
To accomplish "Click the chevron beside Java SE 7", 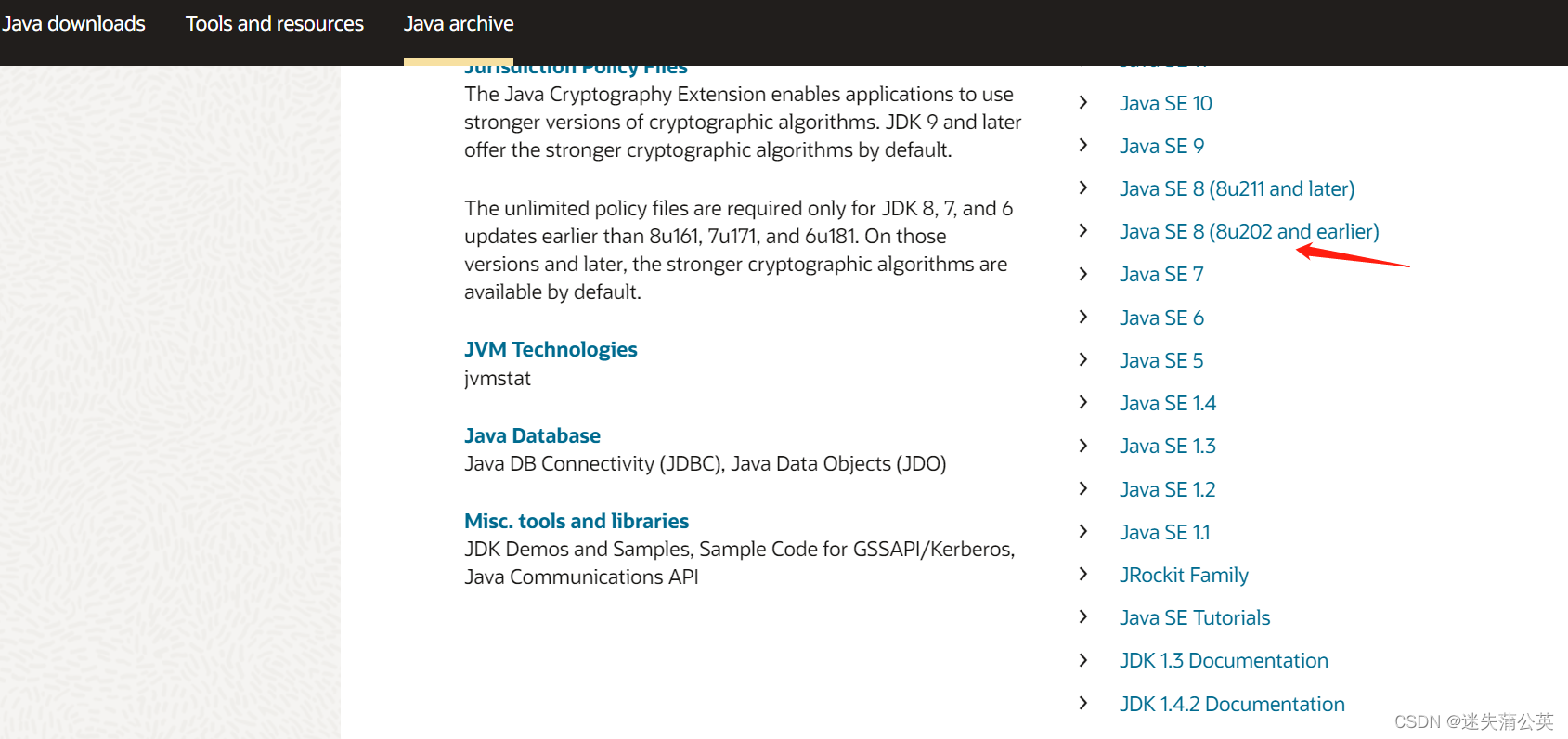I will point(1082,274).
